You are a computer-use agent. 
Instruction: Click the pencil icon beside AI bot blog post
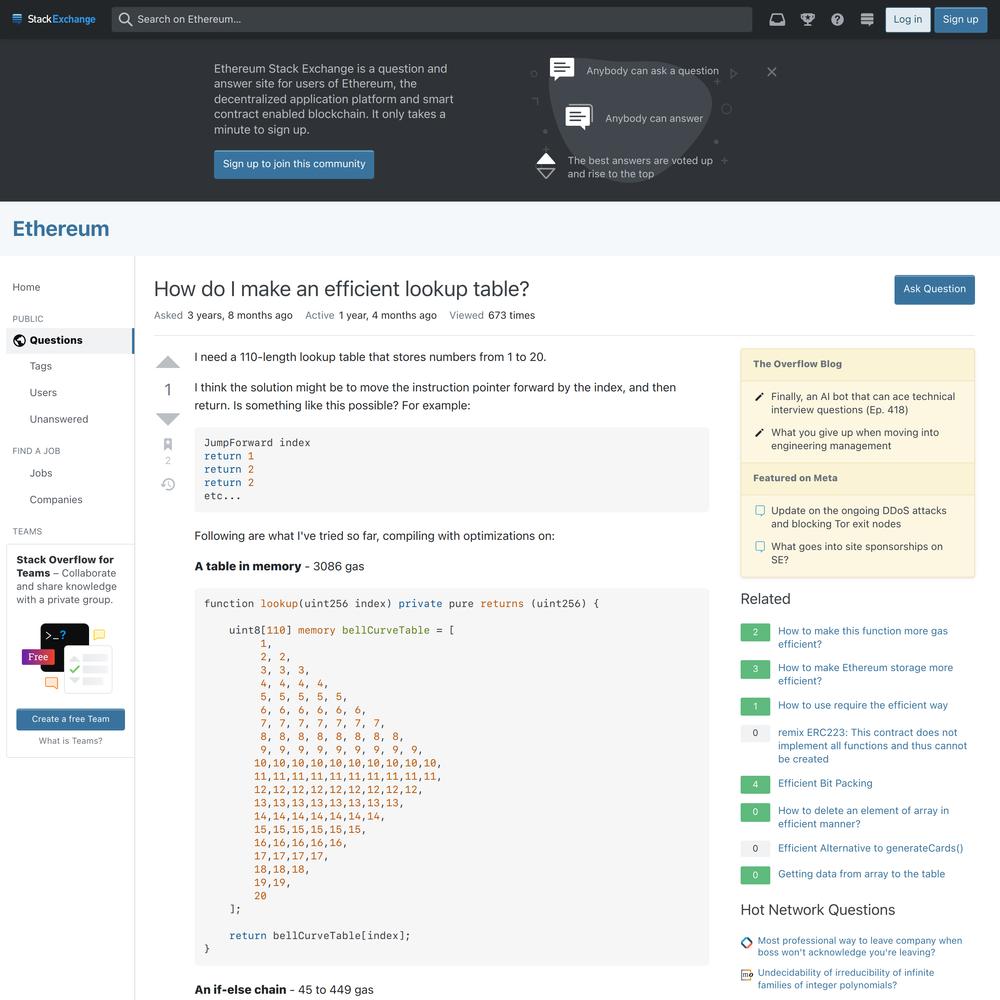point(759,397)
